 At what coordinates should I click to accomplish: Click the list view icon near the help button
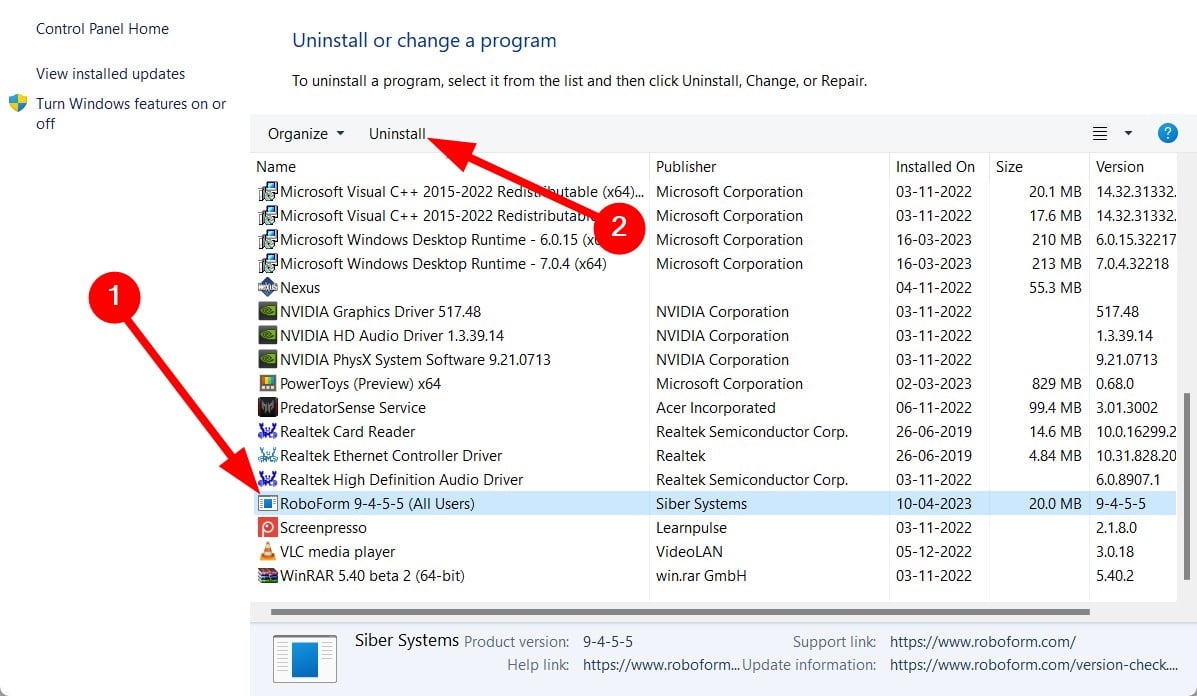[1099, 132]
